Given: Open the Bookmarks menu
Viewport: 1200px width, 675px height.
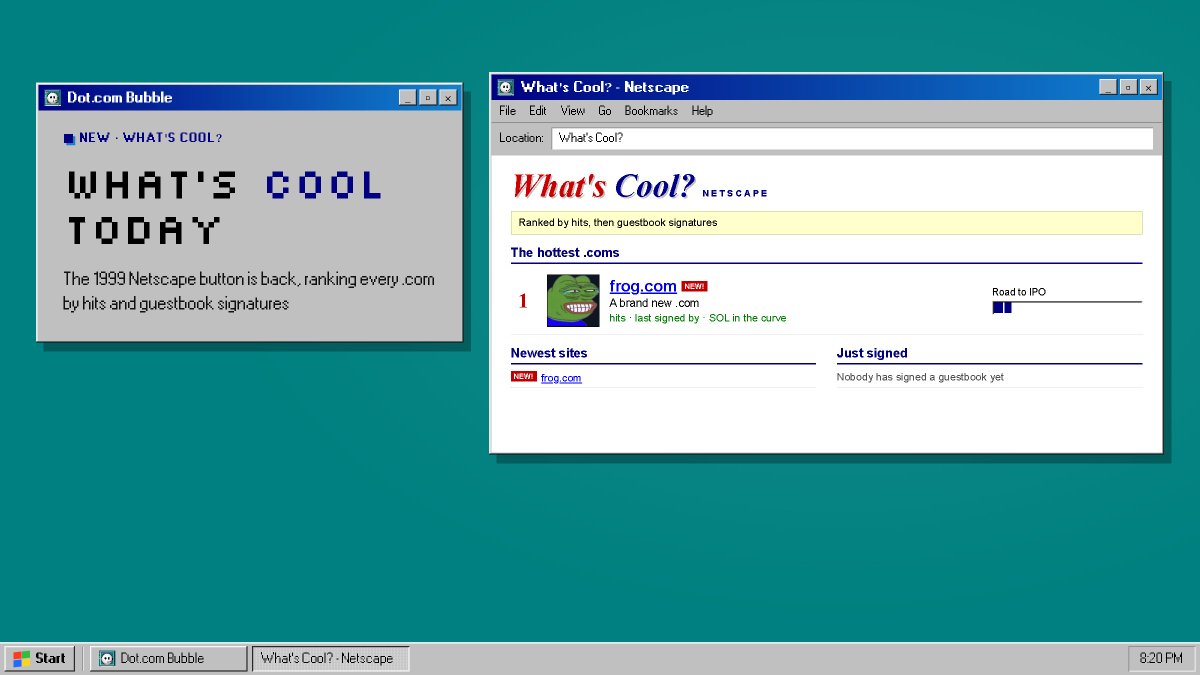Looking at the screenshot, I should click(x=651, y=111).
